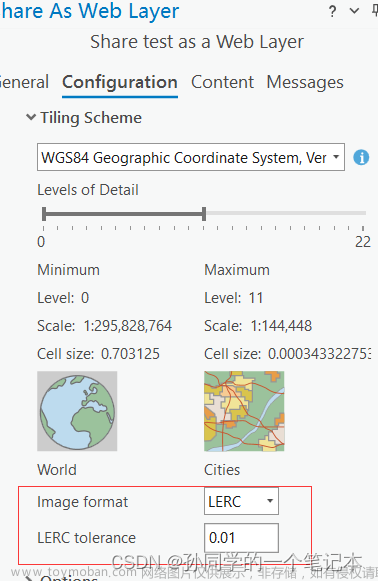Select the Configuration tab
The width and height of the screenshot is (378, 581).
[x=120, y=83]
